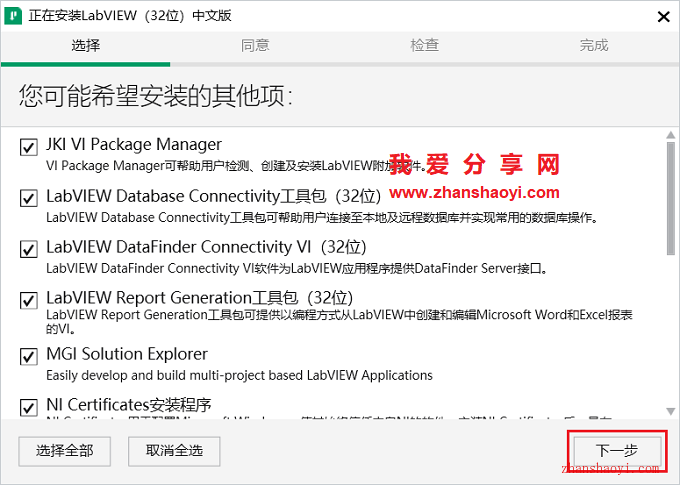Screen dimensions: 680x485
Task: Select the 完成 step tab
Action: [594, 45]
